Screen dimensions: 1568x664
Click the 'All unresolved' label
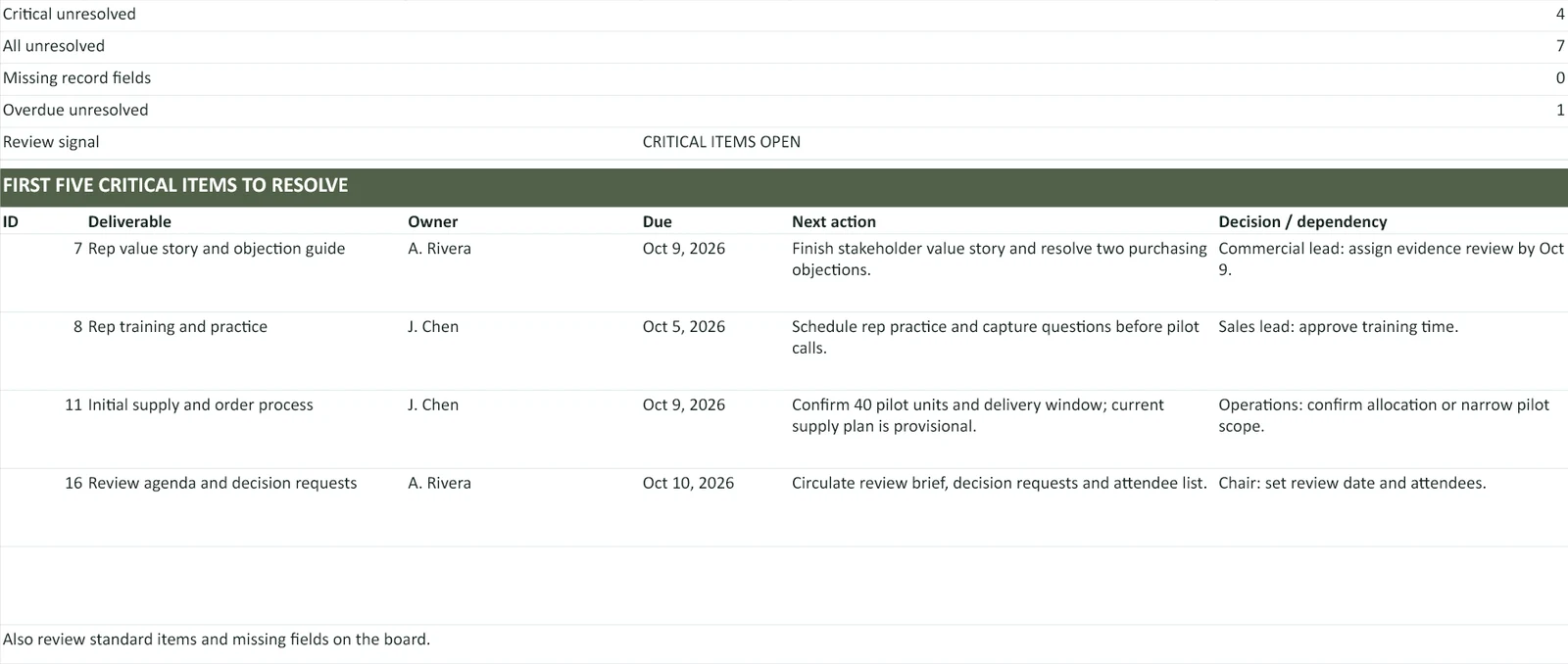[x=54, y=46]
